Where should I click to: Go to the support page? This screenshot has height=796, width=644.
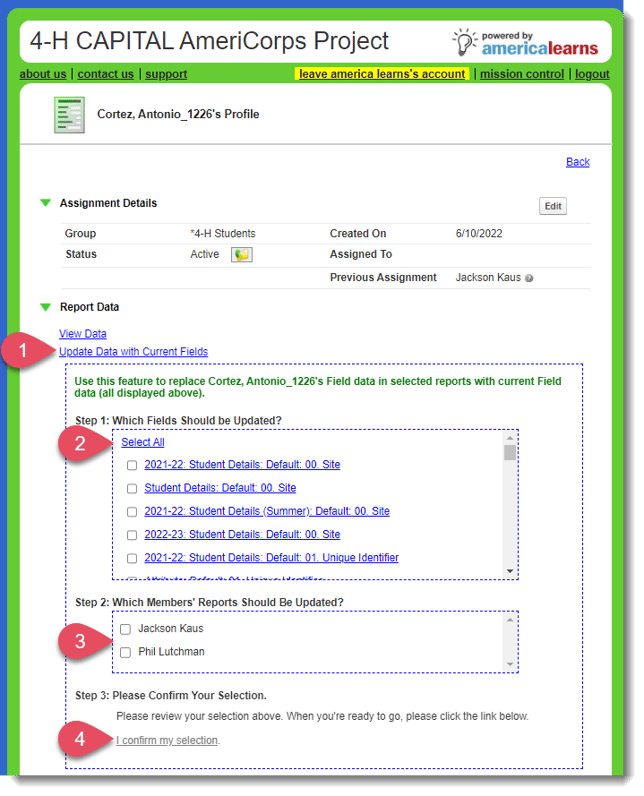166,74
